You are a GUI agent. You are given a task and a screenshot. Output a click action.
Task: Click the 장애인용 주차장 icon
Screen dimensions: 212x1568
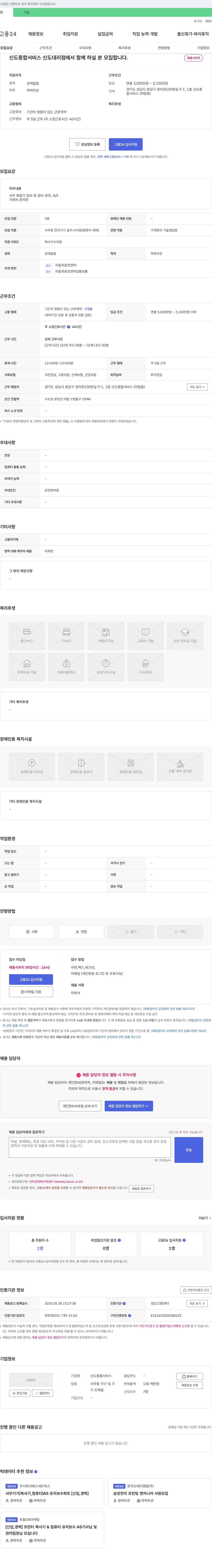coord(32,767)
